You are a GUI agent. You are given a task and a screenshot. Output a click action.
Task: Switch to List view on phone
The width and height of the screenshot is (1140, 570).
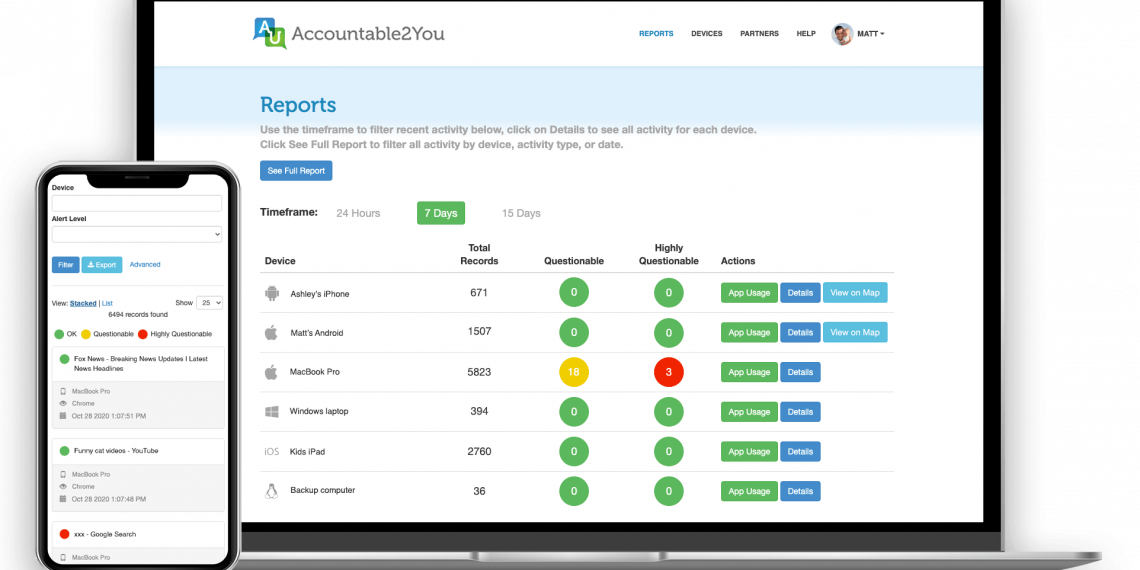point(107,303)
